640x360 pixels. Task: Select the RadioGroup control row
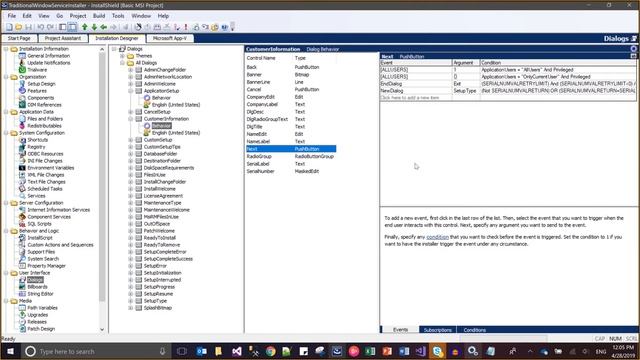click(x=291, y=156)
